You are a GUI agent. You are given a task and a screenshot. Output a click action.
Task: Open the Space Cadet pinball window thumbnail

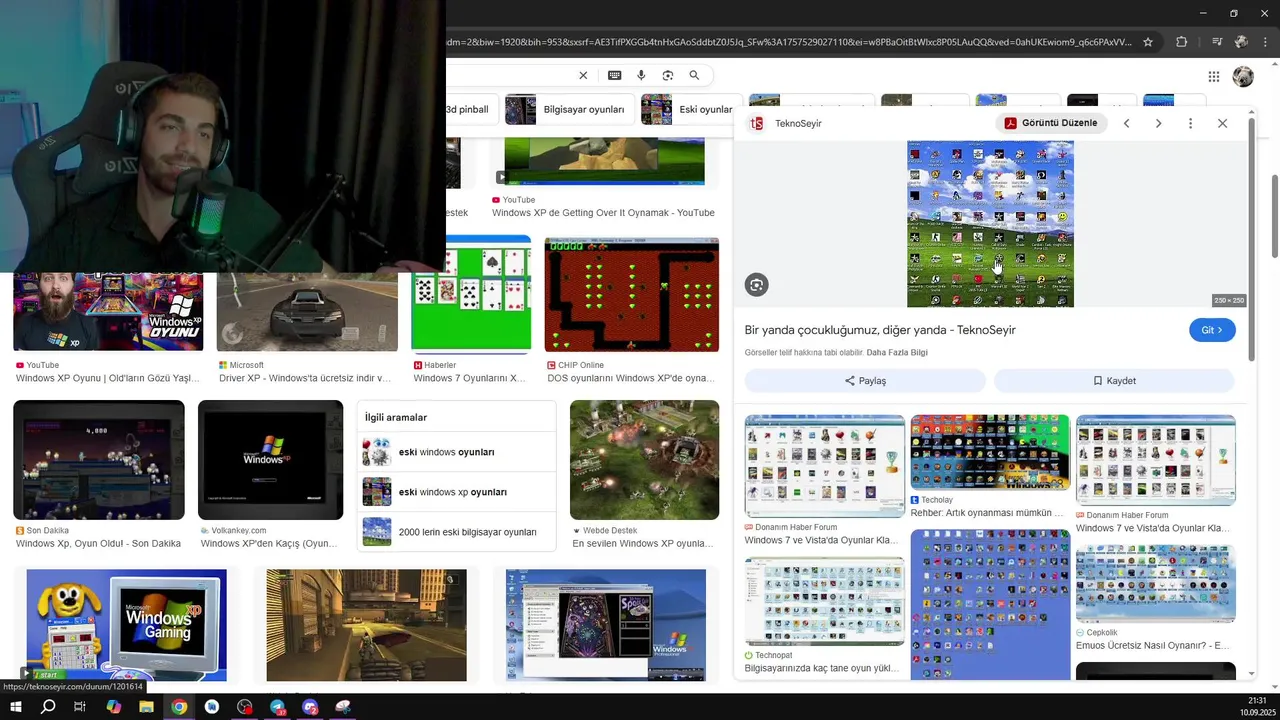coord(606,625)
